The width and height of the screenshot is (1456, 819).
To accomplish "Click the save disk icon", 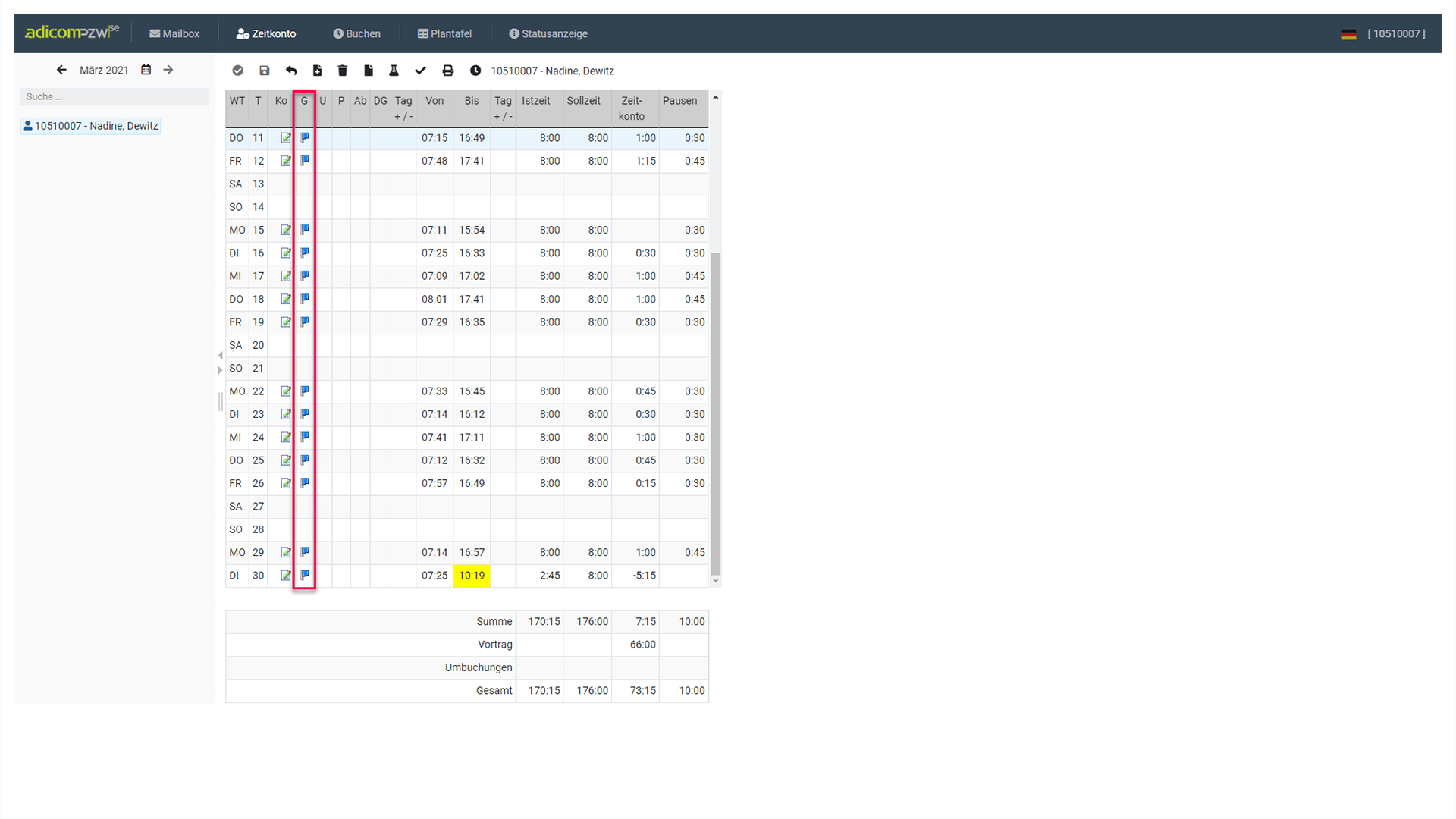I will click(264, 71).
